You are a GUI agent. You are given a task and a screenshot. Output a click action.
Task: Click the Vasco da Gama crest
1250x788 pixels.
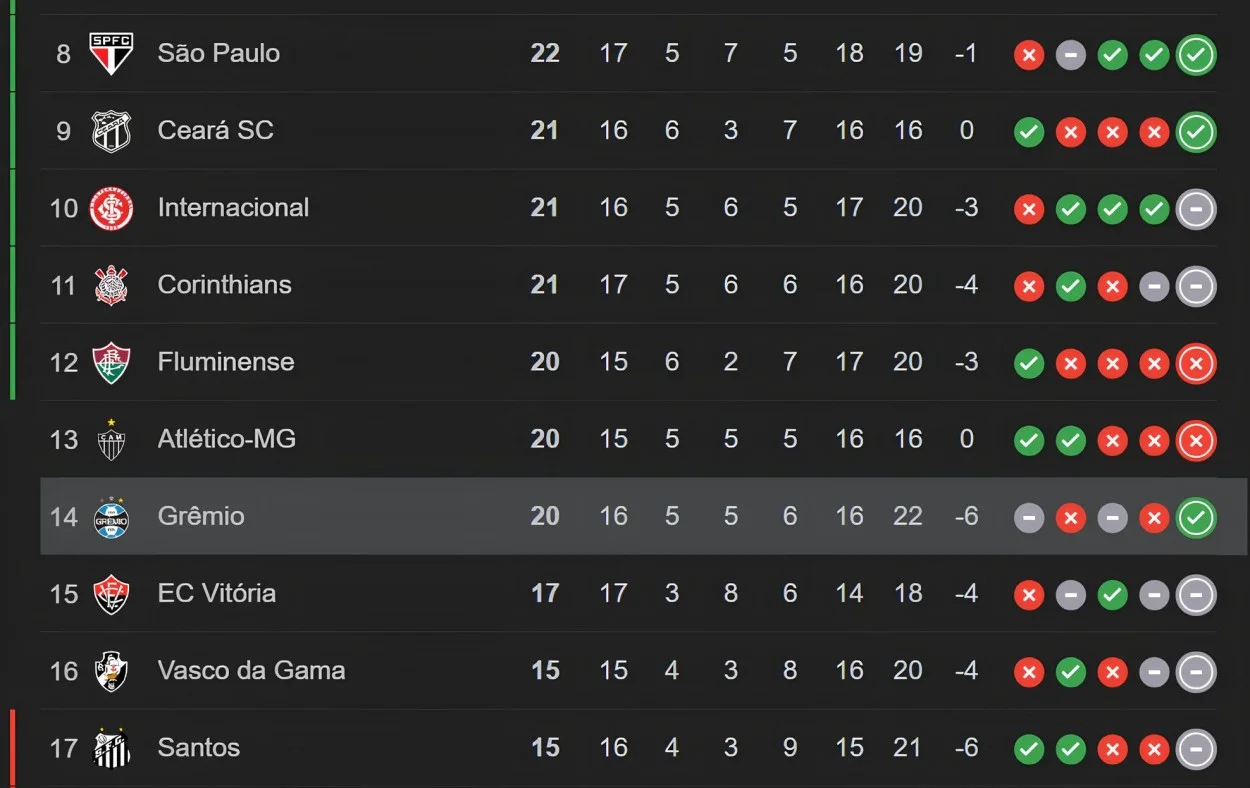pyautogui.click(x=111, y=671)
